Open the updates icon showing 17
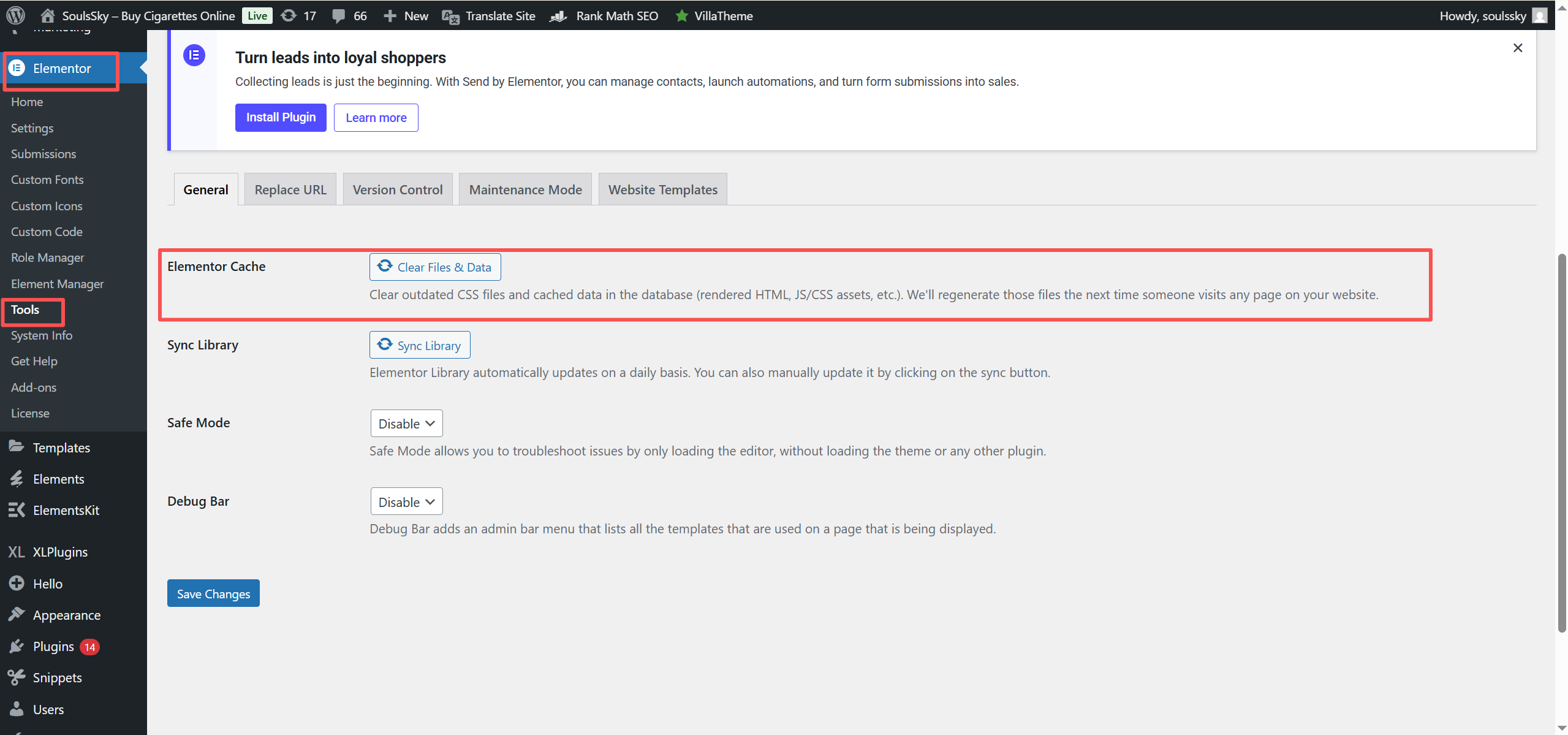This screenshot has height=735, width=1568. coord(289,15)
